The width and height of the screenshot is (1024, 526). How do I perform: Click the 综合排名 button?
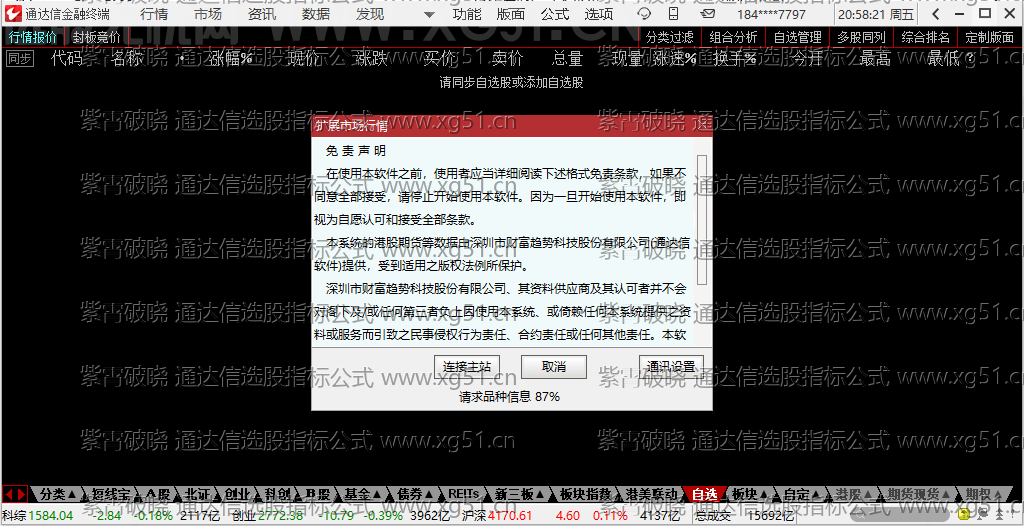[926, 37]
